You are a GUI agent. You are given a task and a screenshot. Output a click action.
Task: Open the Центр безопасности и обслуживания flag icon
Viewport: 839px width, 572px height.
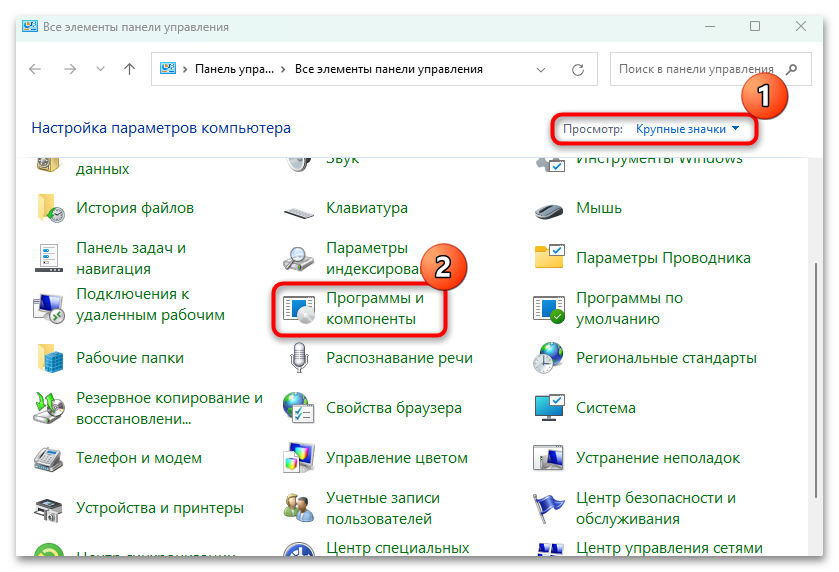pyautogui.click(x=548, y=508)
